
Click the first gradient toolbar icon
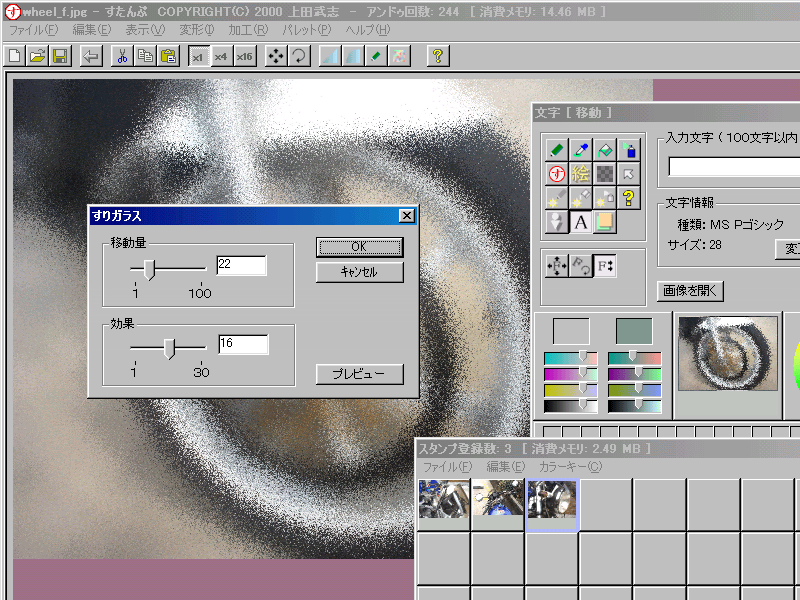click(330, 56)
